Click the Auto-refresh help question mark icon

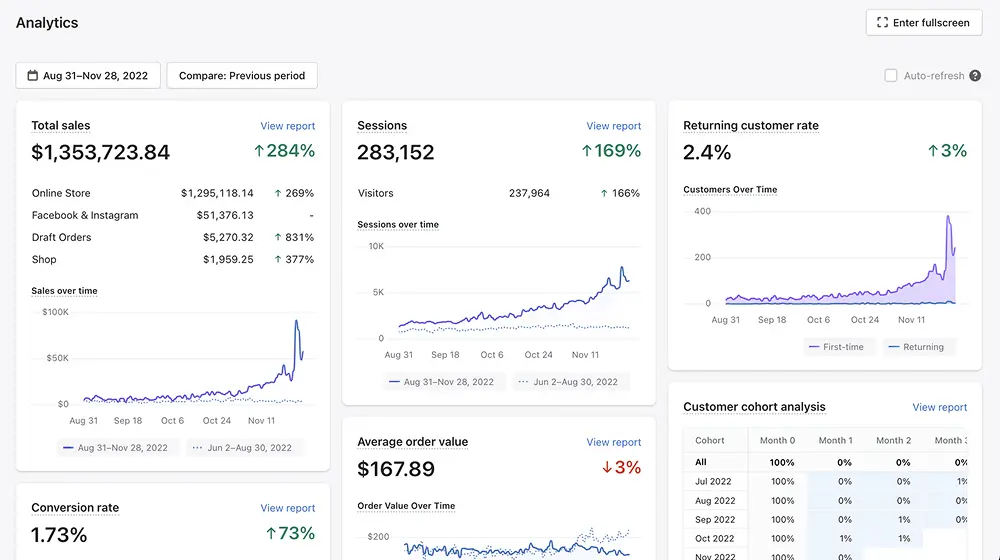click(x=975, y=75)
